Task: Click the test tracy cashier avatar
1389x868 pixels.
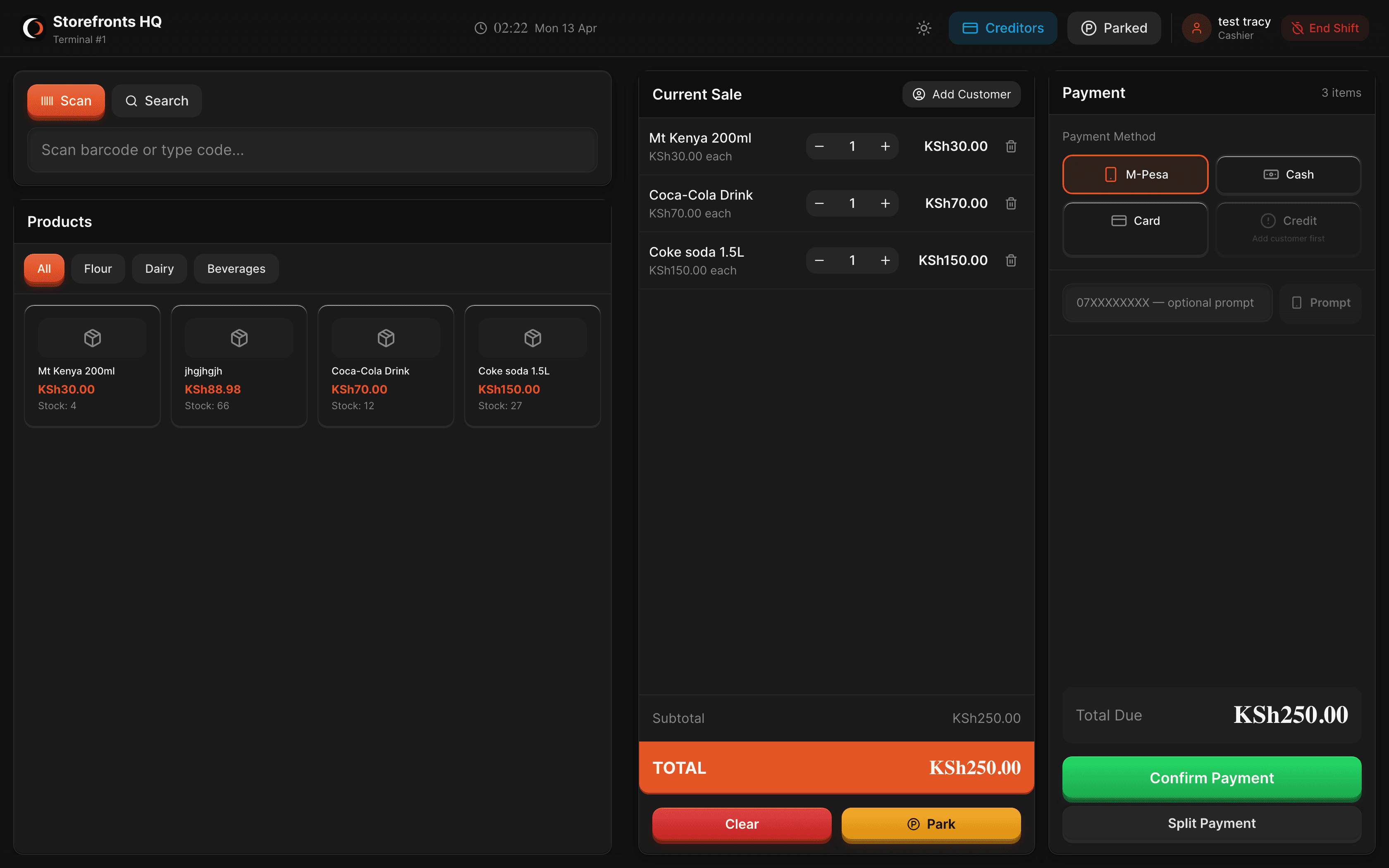Action: tap(1196, 28)
